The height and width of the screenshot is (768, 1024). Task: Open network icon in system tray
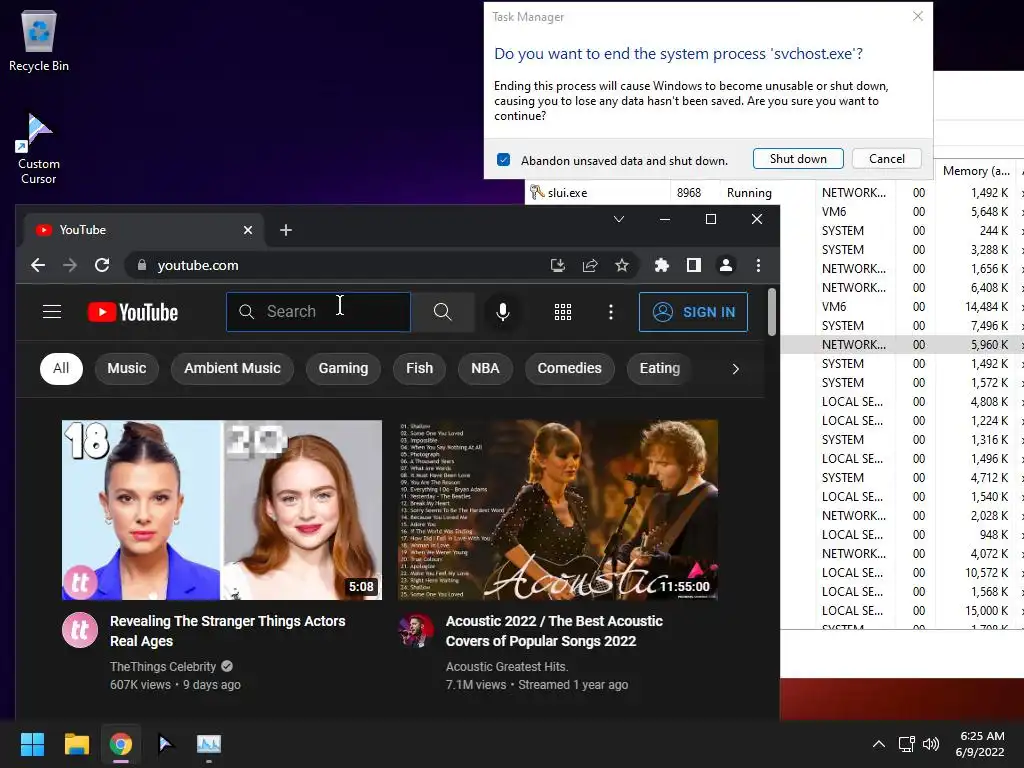point(906,744)
